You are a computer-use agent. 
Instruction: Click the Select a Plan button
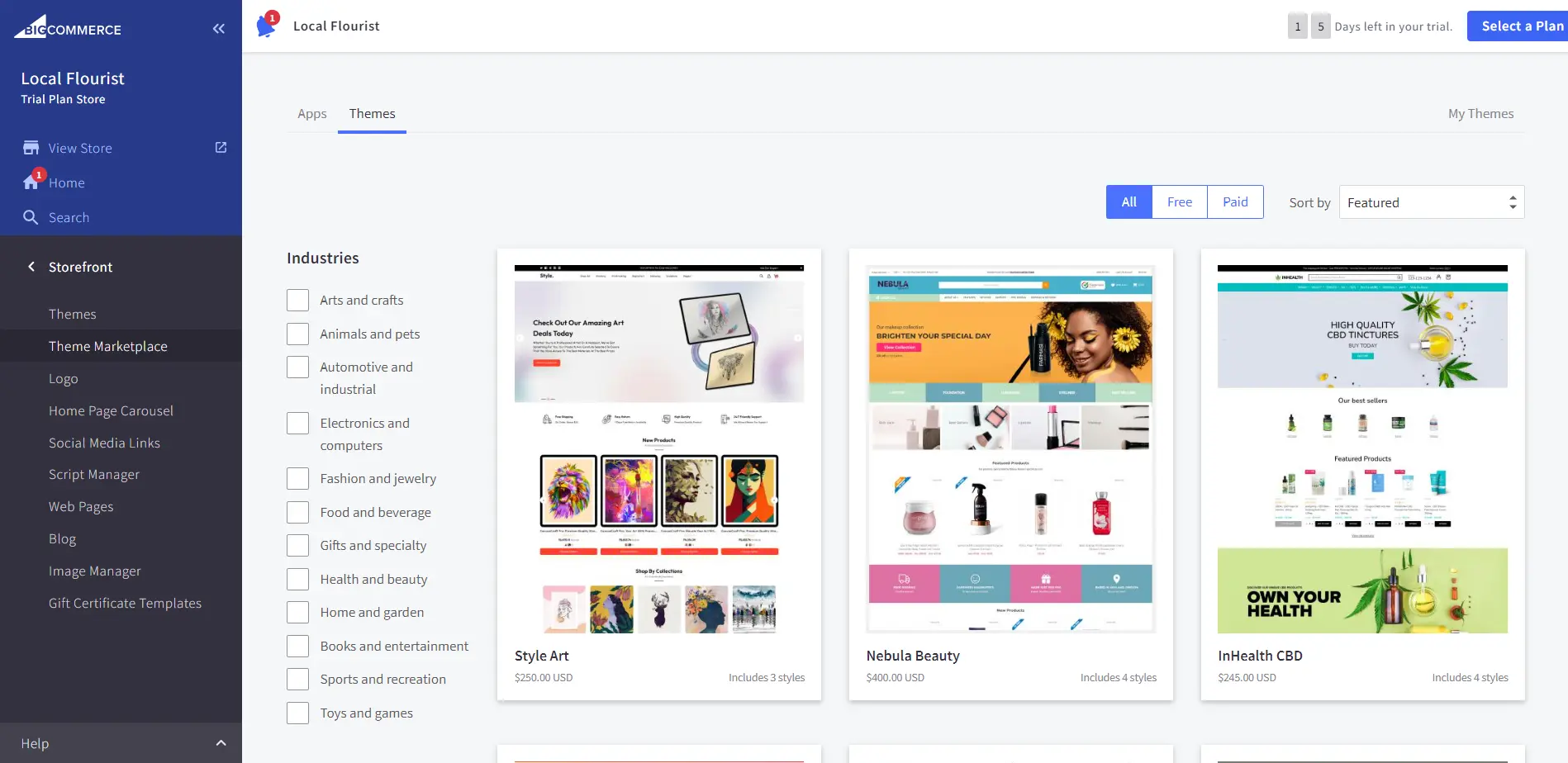coord(1518,26)
